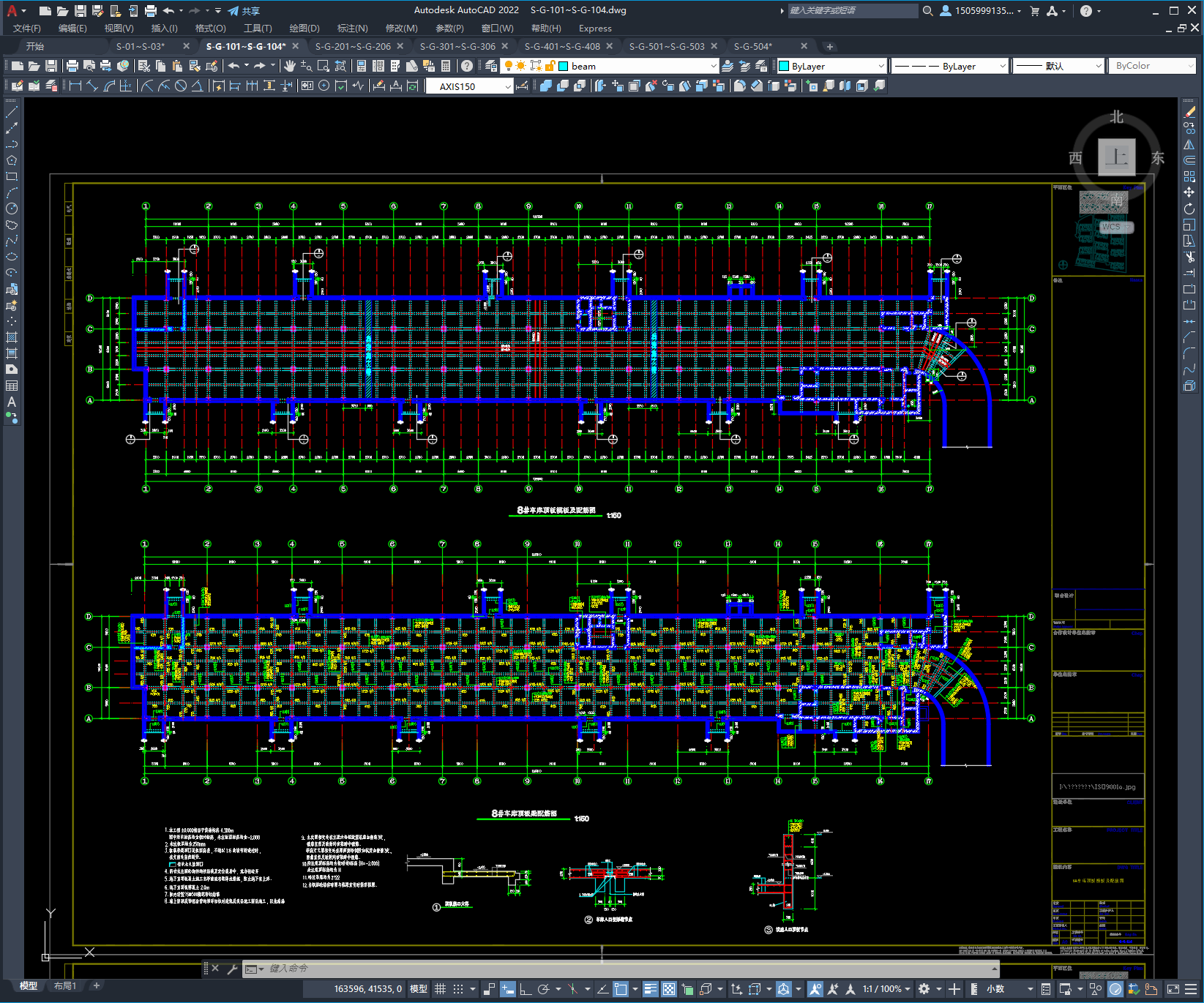
Task: Switch to the S-G-201~S-G-206 drawing tab
Action: pyautogui.click(x=353, y=46)
